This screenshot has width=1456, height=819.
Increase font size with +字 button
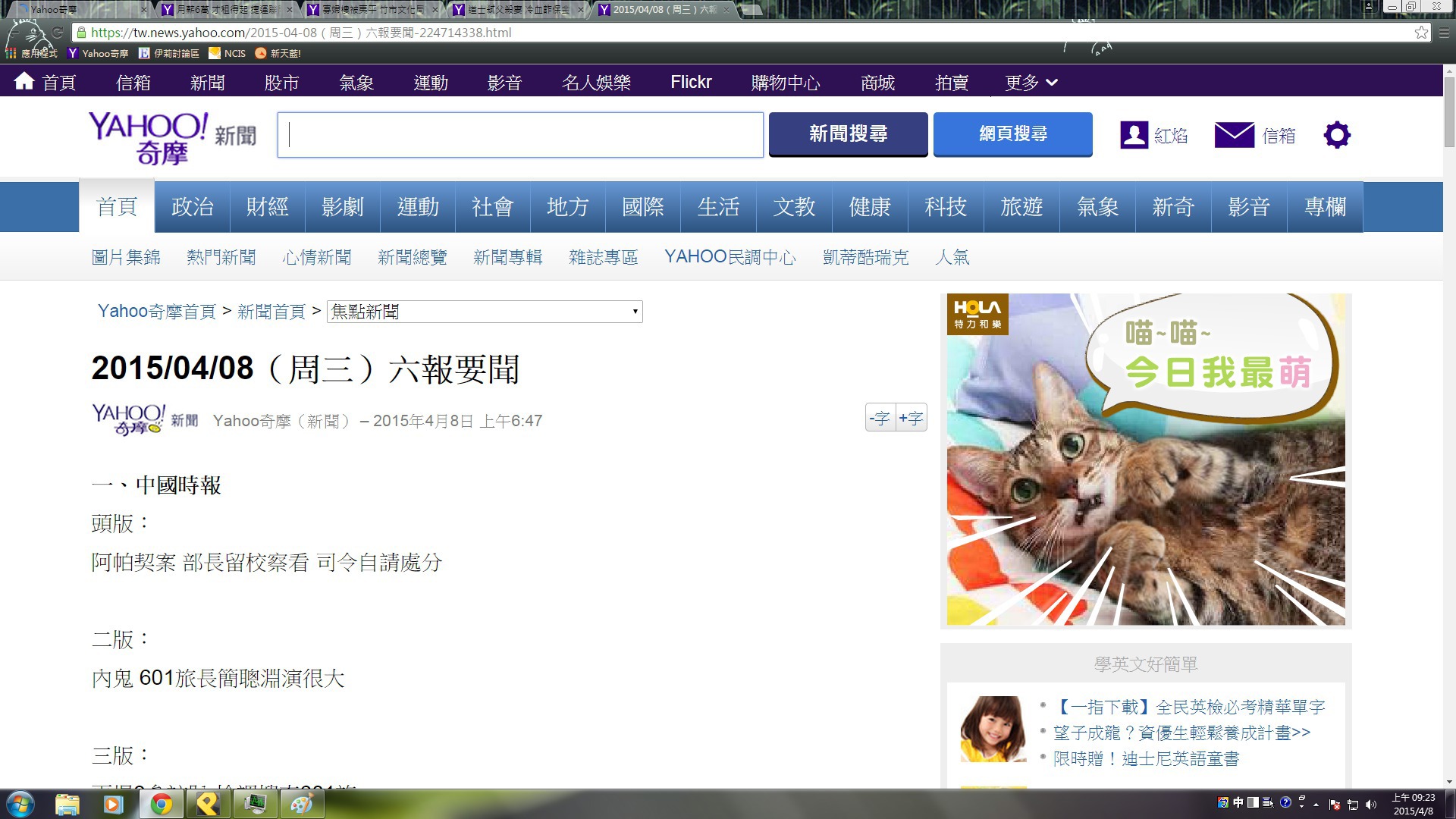pos(911,418)
